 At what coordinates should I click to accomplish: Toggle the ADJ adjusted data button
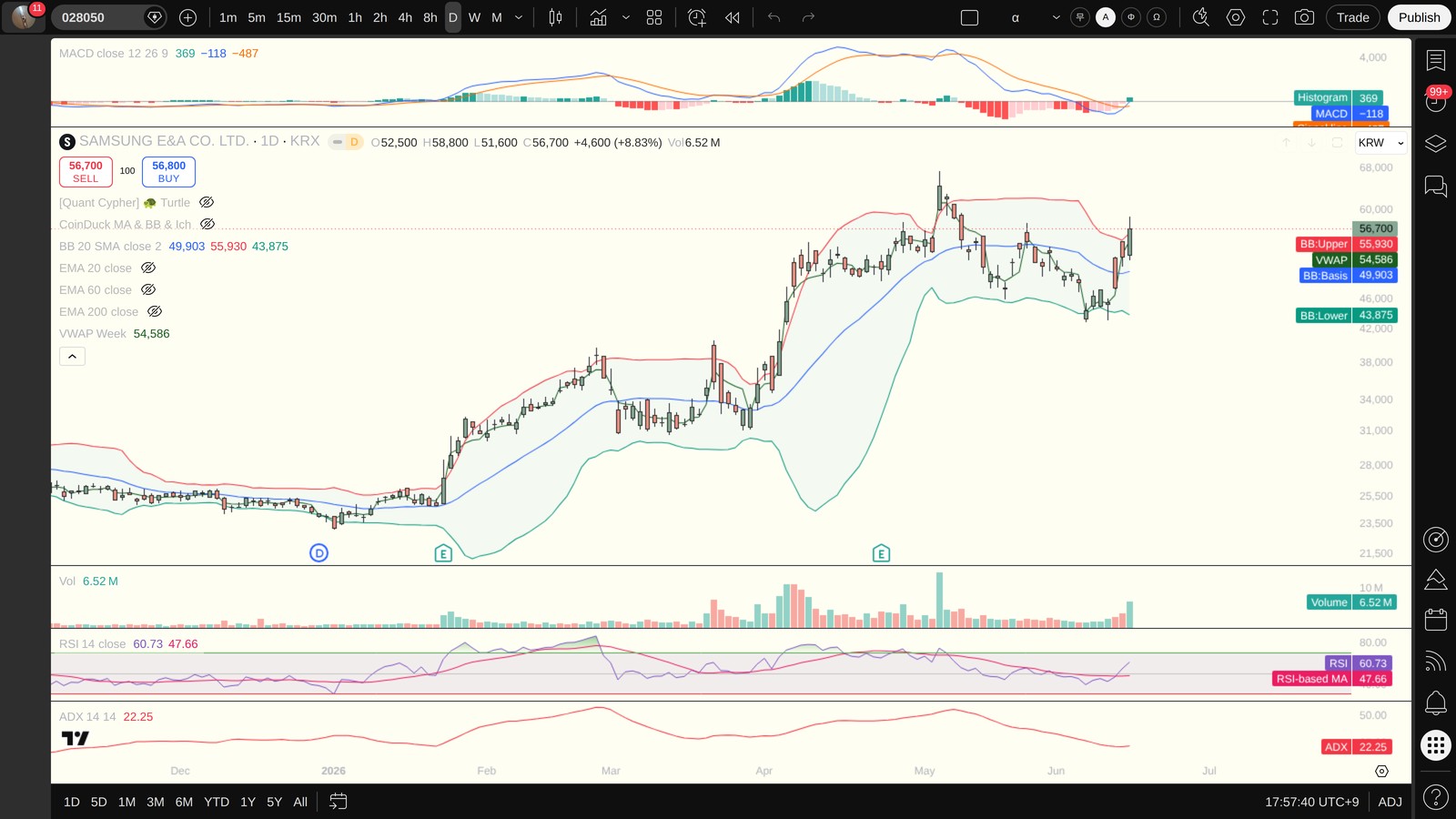click(x=1390, y=802)
